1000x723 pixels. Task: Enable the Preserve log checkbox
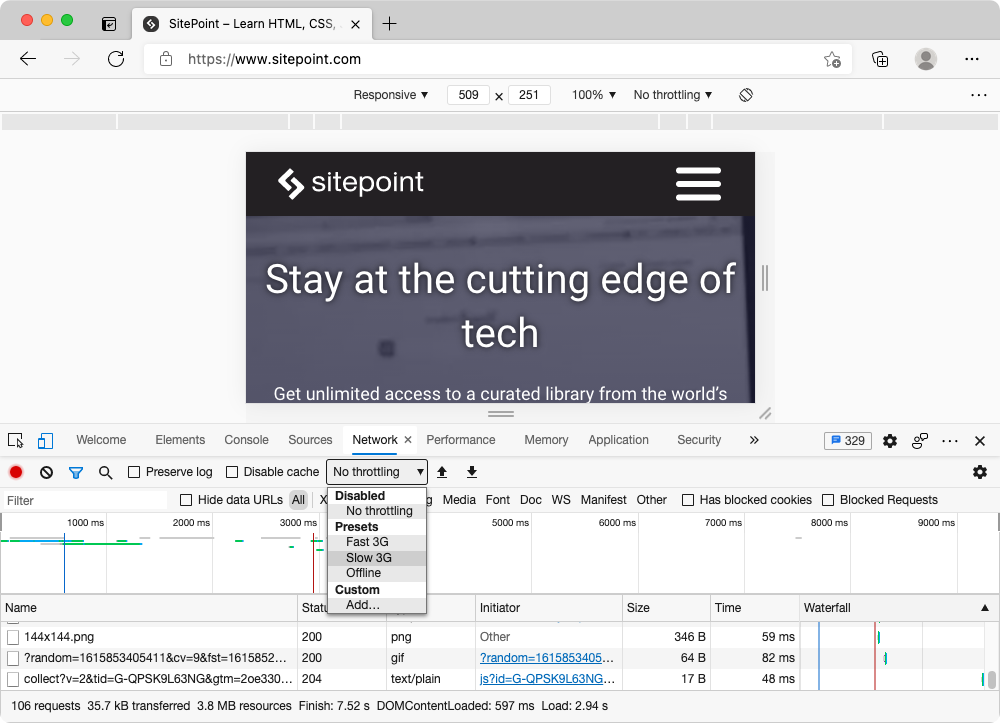[x=134, y=471]
